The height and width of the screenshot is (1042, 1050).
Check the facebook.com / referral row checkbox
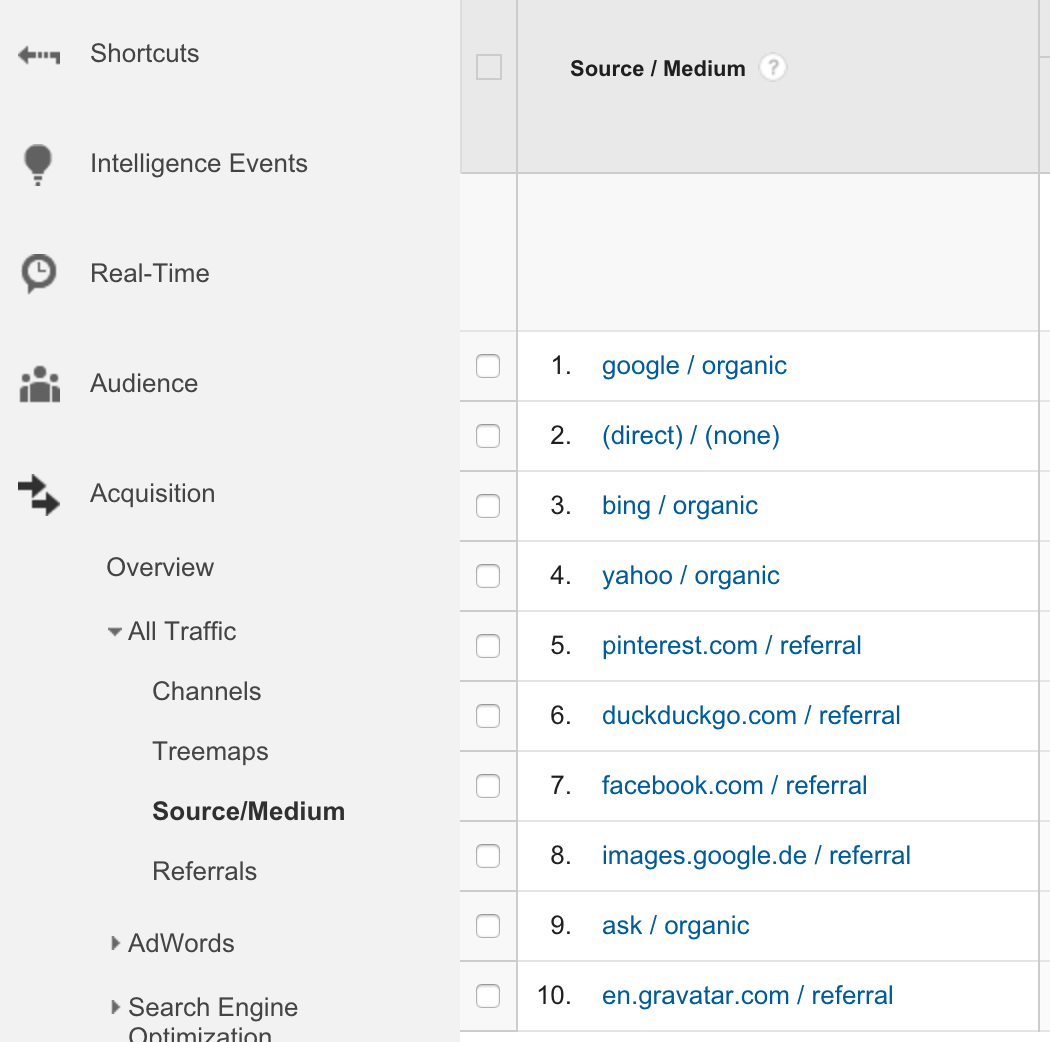pos(488,786)
